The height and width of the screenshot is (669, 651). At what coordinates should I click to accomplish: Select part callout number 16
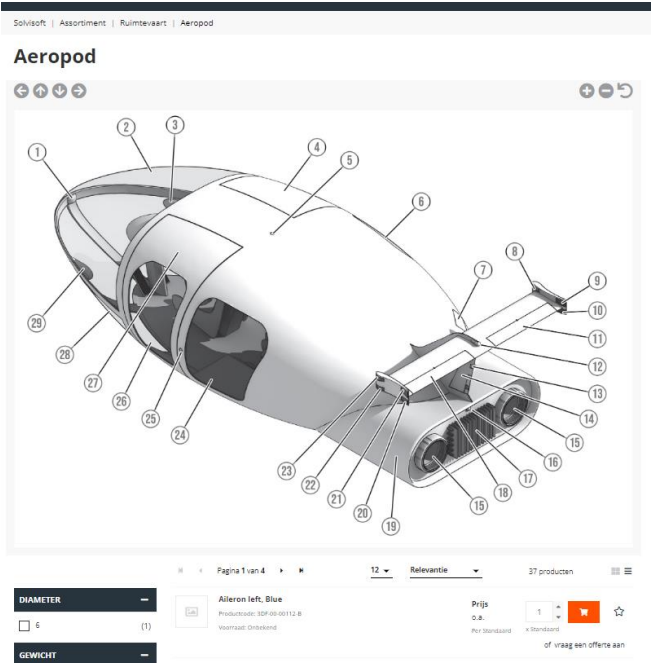tap(553, 462)
